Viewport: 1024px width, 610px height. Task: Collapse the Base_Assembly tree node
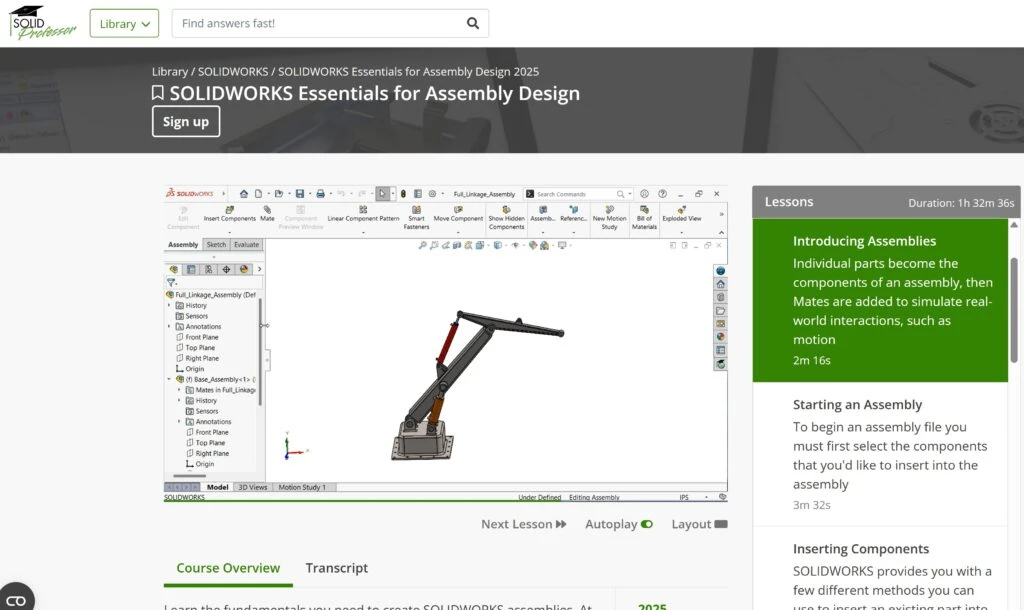169,380
